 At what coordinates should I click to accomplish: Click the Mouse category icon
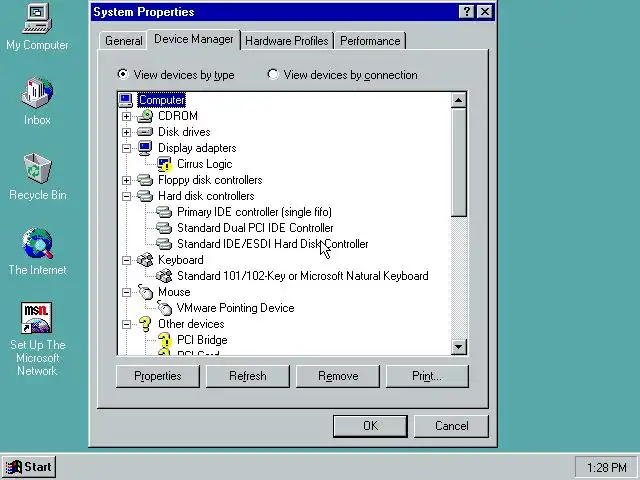point(145,292)
